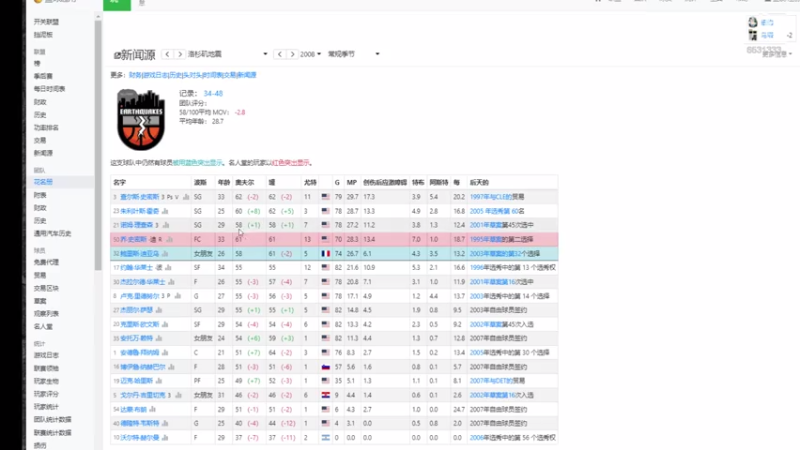The width and height of the screenshot is (800, 450).
Task: Open stats chart icon for player number 5
Action: coord(178,395)
